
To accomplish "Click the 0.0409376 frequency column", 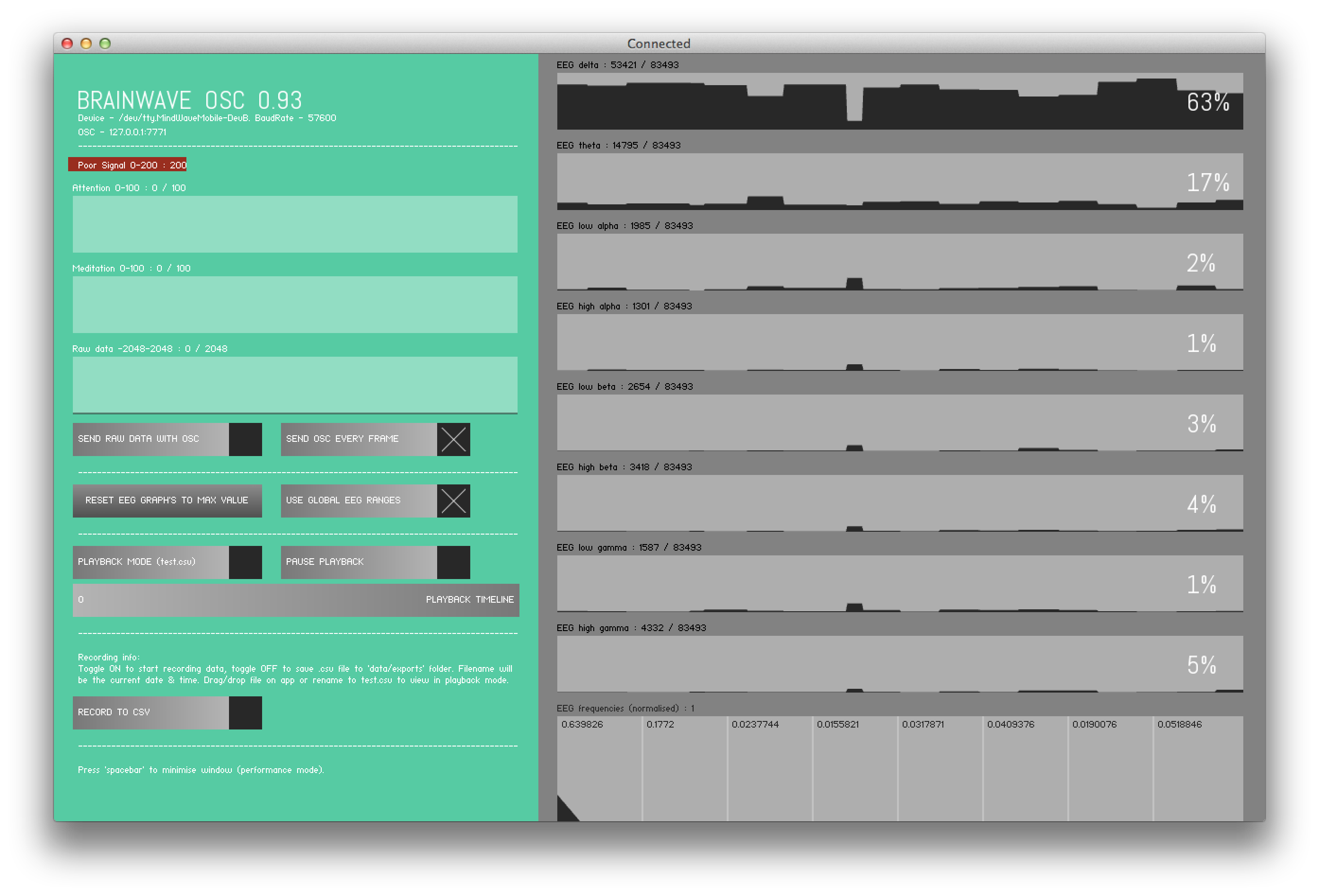I will tap(1025, 769).
